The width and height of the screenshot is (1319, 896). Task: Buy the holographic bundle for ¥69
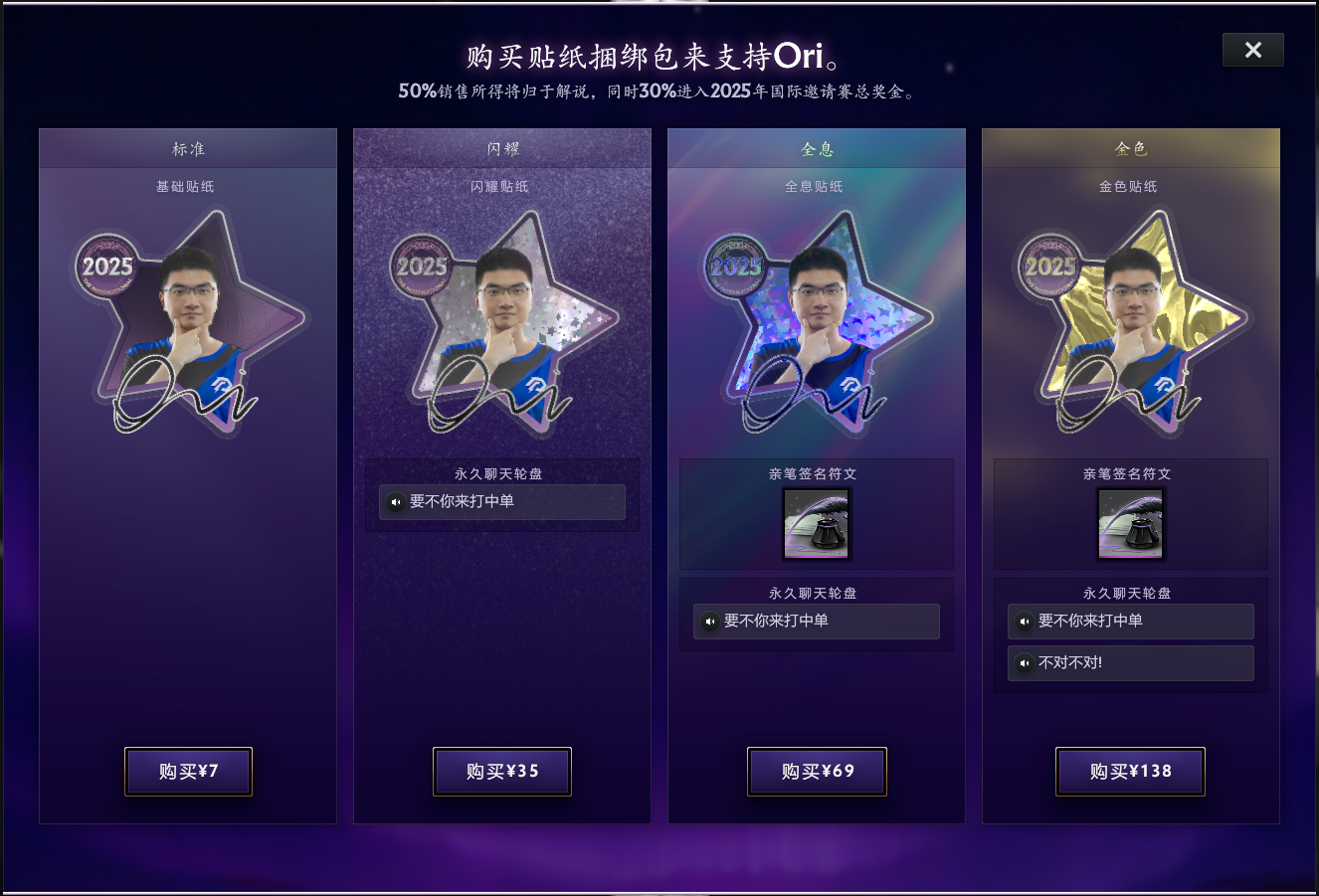pos(817,772)
